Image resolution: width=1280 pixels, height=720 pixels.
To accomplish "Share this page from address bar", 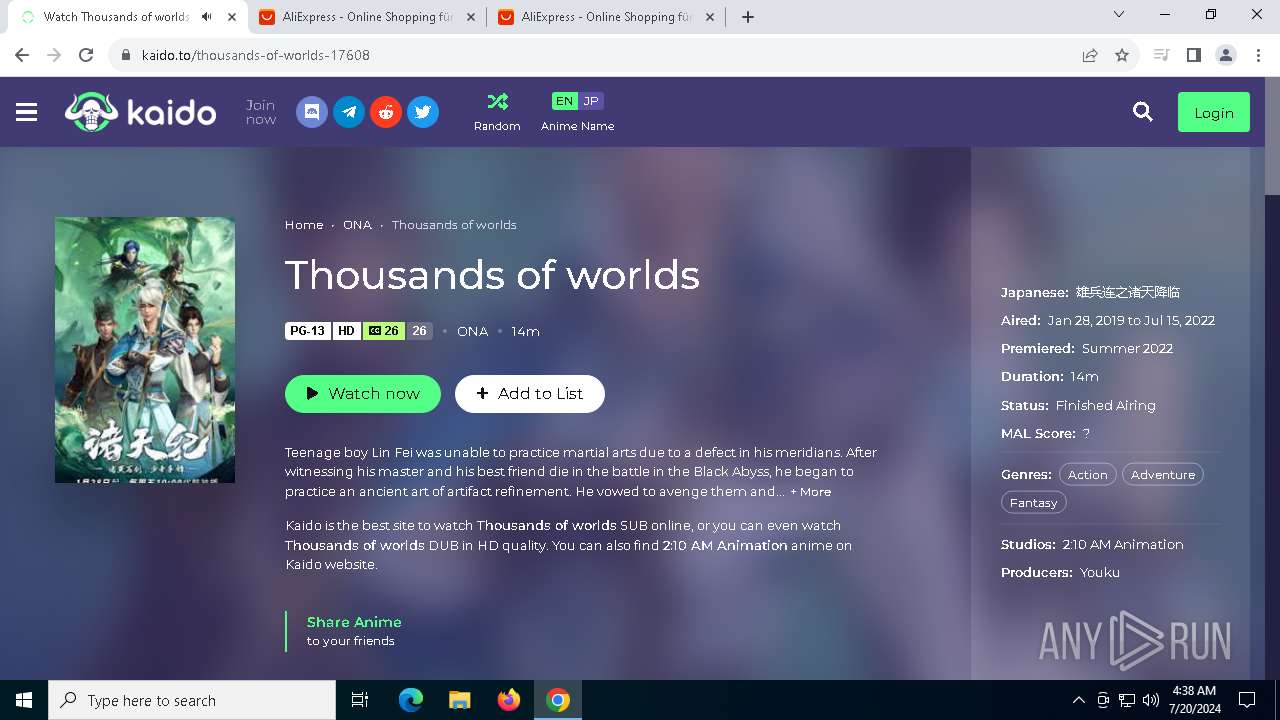I will point(1090,55).
